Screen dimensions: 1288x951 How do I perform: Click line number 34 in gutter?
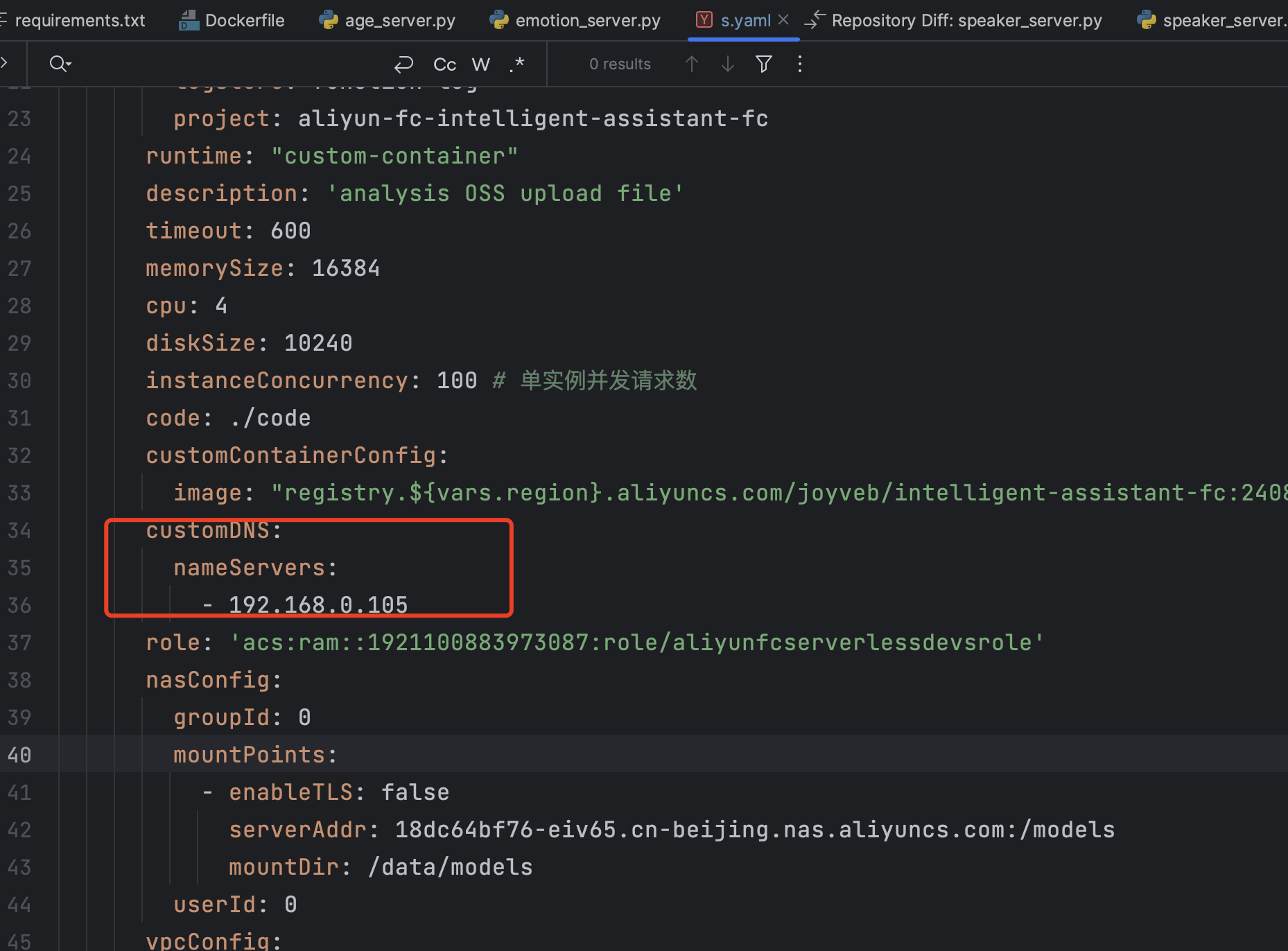[x=19, y=530]
